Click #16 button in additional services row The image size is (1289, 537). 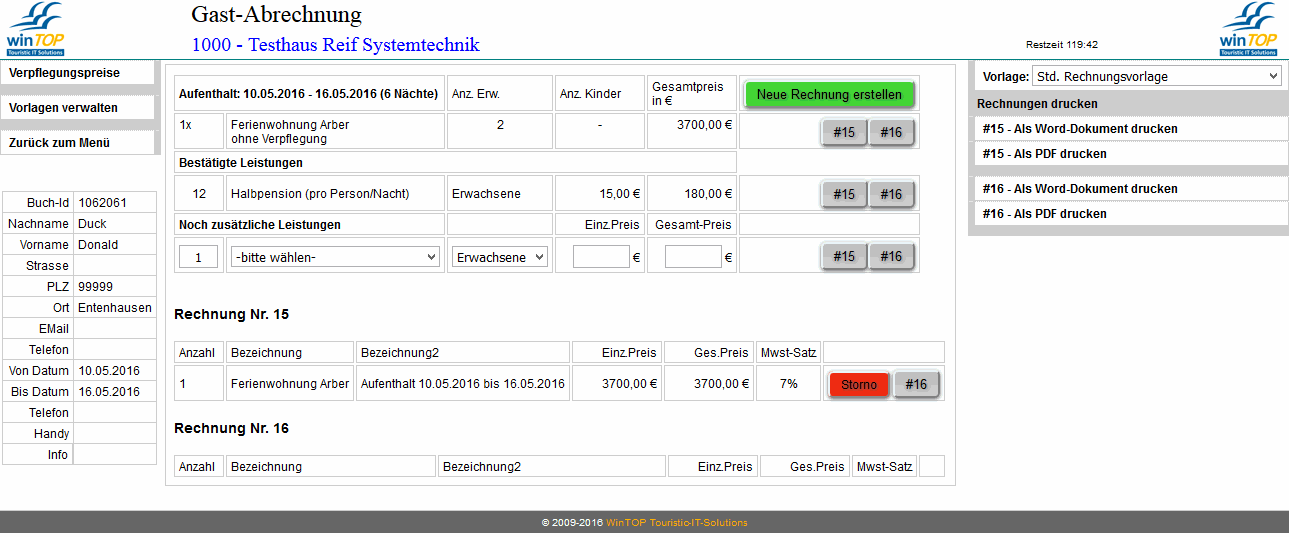(x=891, y=256)
